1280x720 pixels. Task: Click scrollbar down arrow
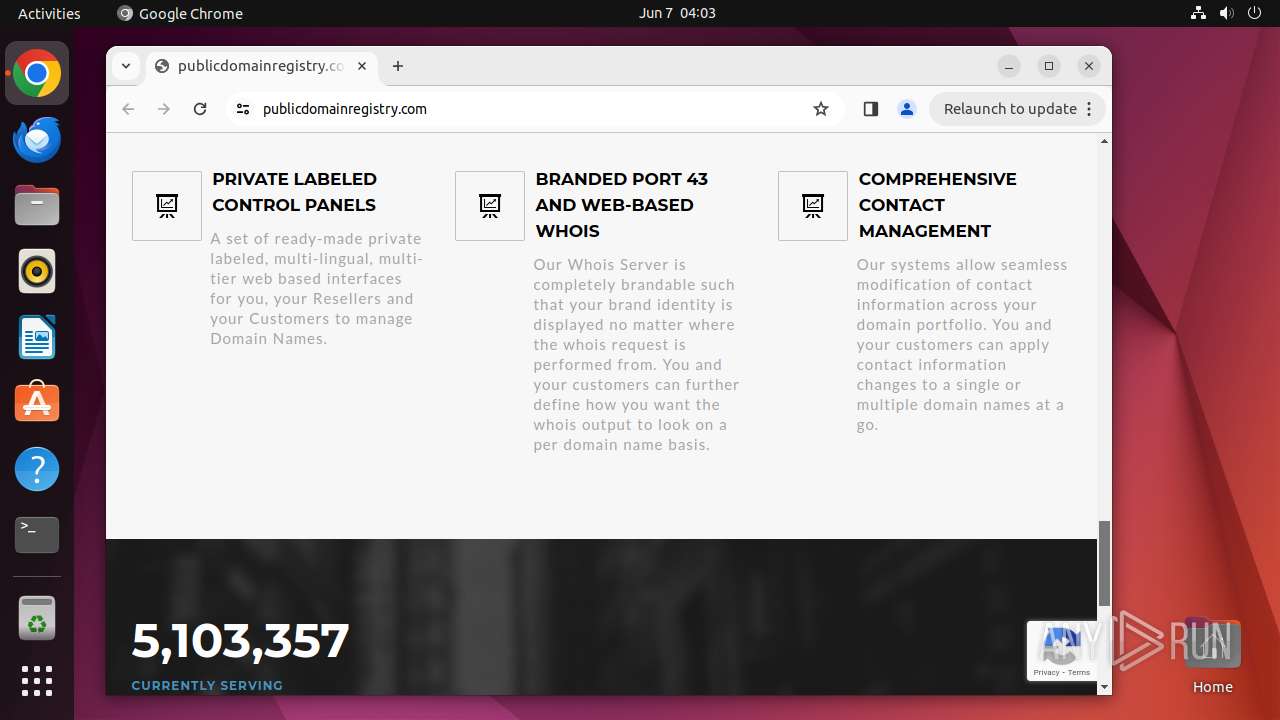[x=1104, y=687]
